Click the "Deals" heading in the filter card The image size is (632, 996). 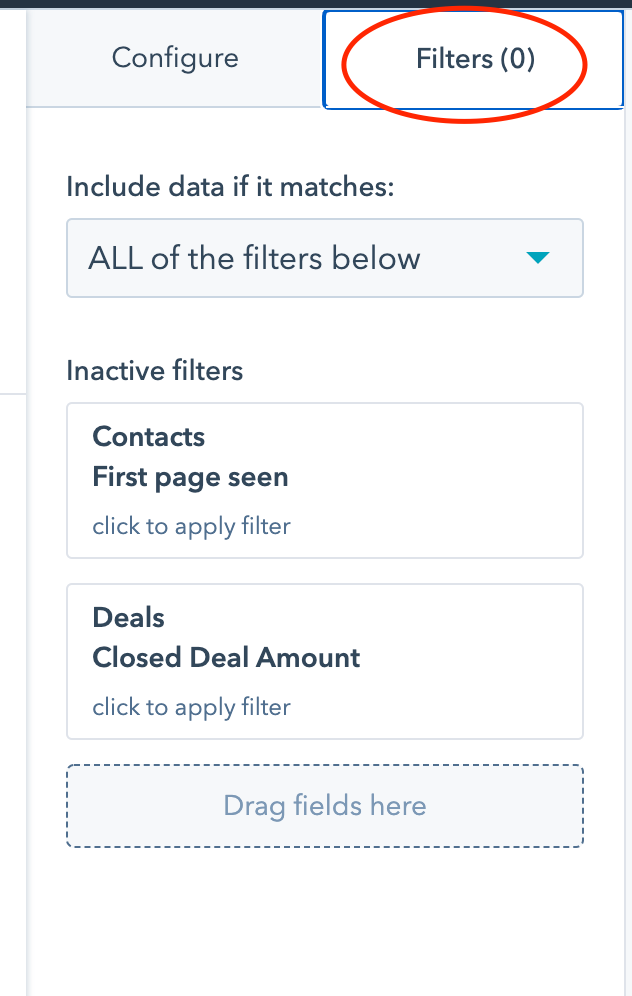(x=128, y=618)
